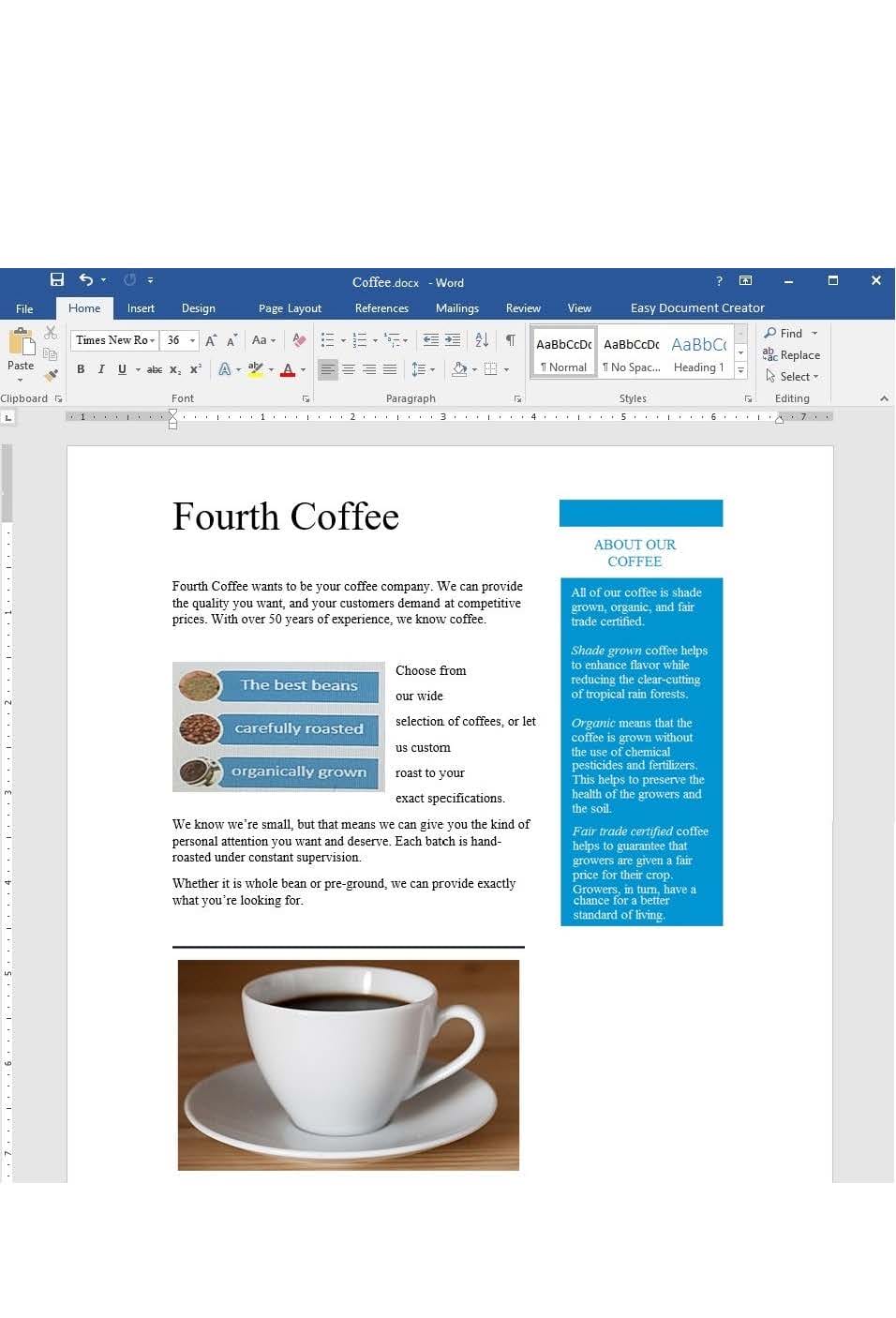Expand the Styles gallery more arrow
The width and height of the screenshot is (896, 1318).
(740, 371)
